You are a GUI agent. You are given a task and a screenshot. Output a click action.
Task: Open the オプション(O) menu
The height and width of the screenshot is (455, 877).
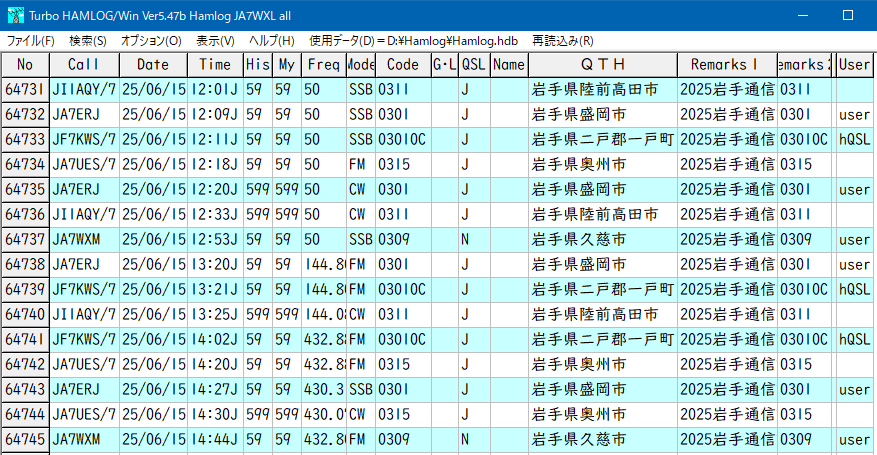click(x=151, y=41)
